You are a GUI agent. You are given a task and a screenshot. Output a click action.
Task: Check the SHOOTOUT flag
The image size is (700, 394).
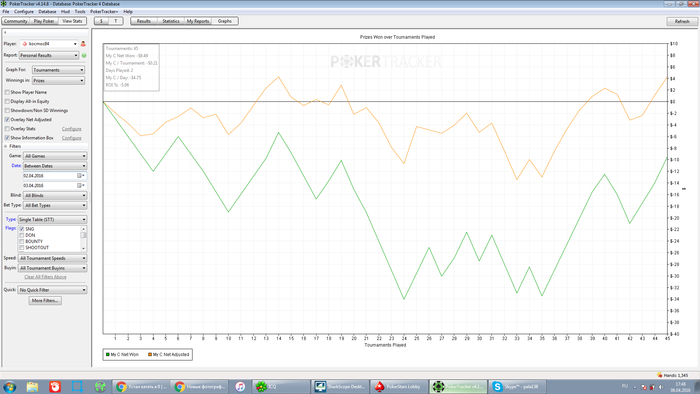(x=21, y=248)
